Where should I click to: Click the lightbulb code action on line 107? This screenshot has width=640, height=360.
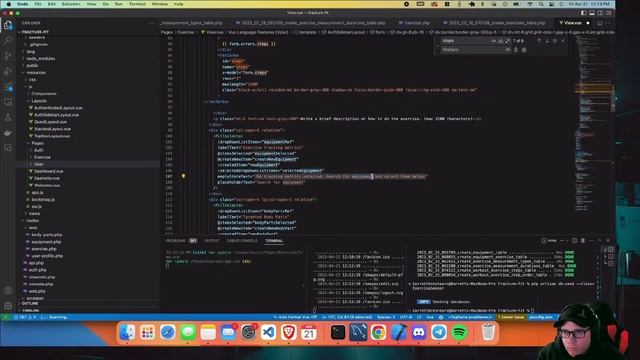click(183, 176)
